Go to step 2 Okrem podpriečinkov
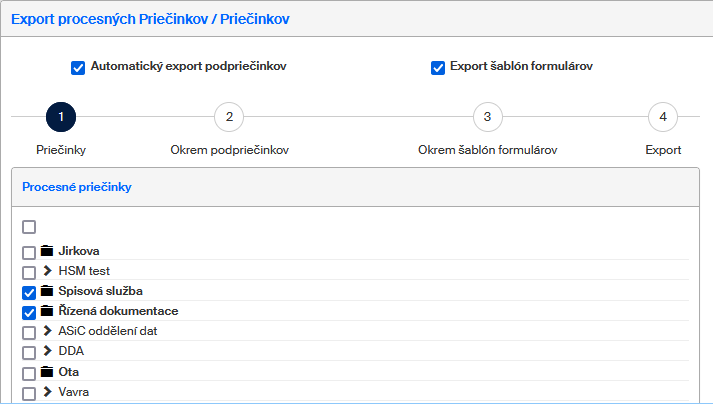713x404 pixels. tap(229, 117)
